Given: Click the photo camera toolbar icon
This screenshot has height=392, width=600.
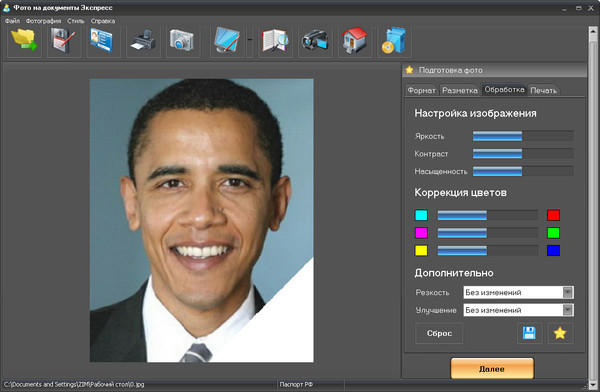Looking at the screenshot, I should (183, 41).
